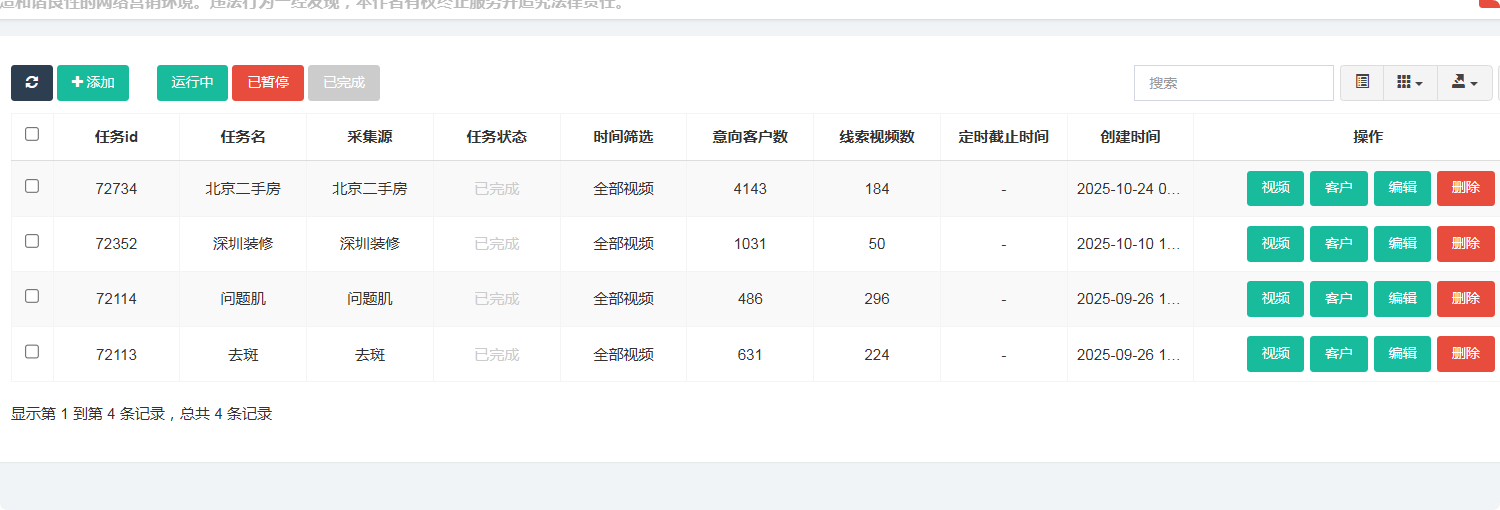Viewport: 1500px width, 510px height.
Task: Tick checkbox for task 72114
Action: 32,296
